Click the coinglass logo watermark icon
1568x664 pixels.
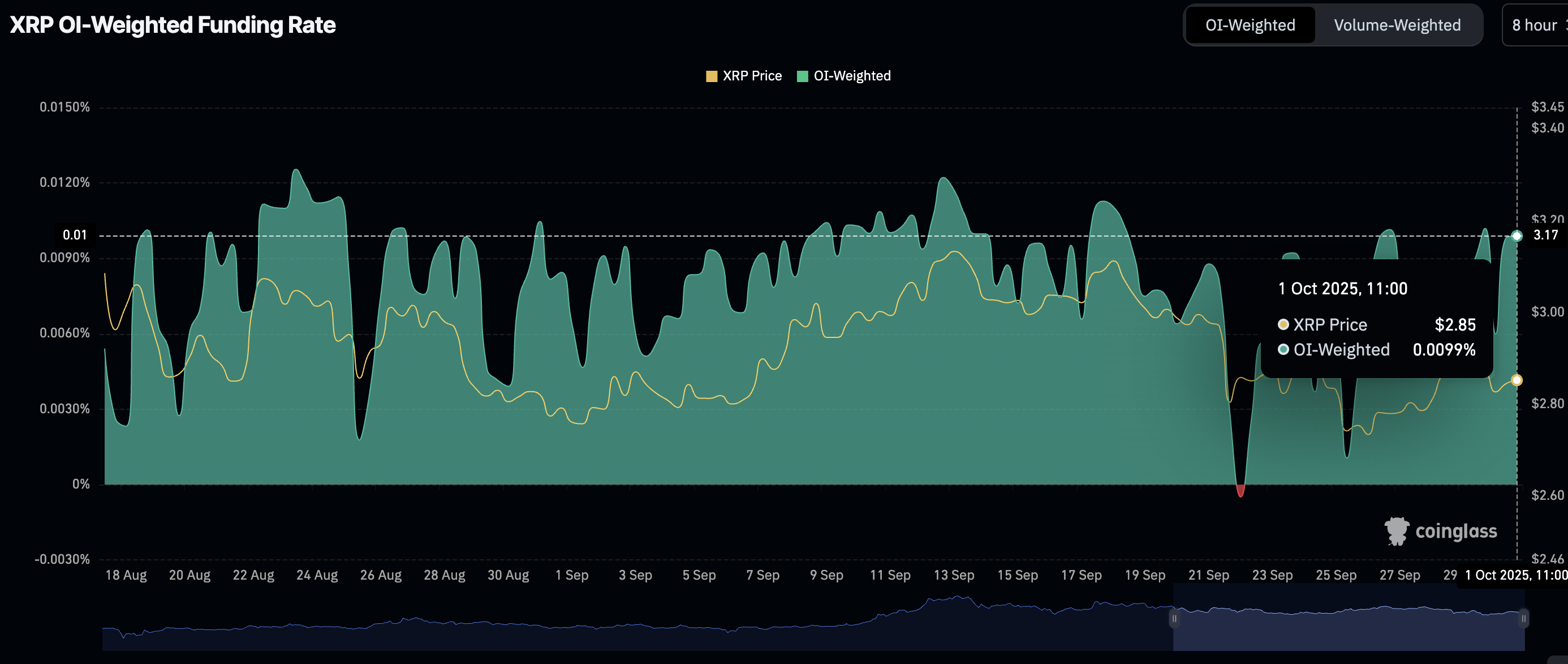click(x=1397, y=530)
